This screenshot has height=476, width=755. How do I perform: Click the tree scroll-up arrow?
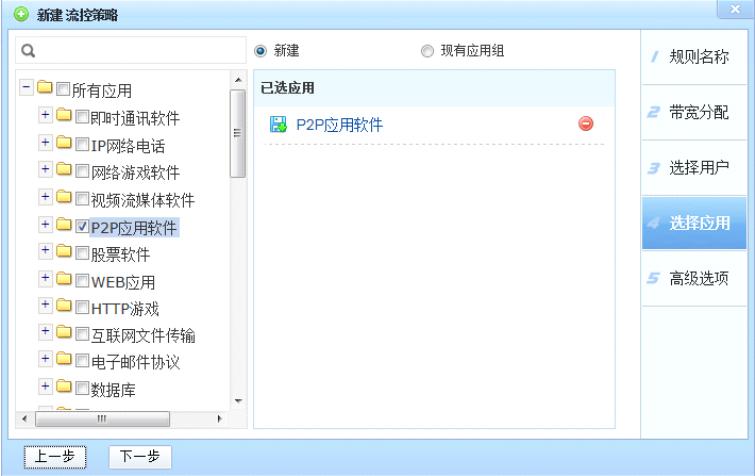pos(238,79)
